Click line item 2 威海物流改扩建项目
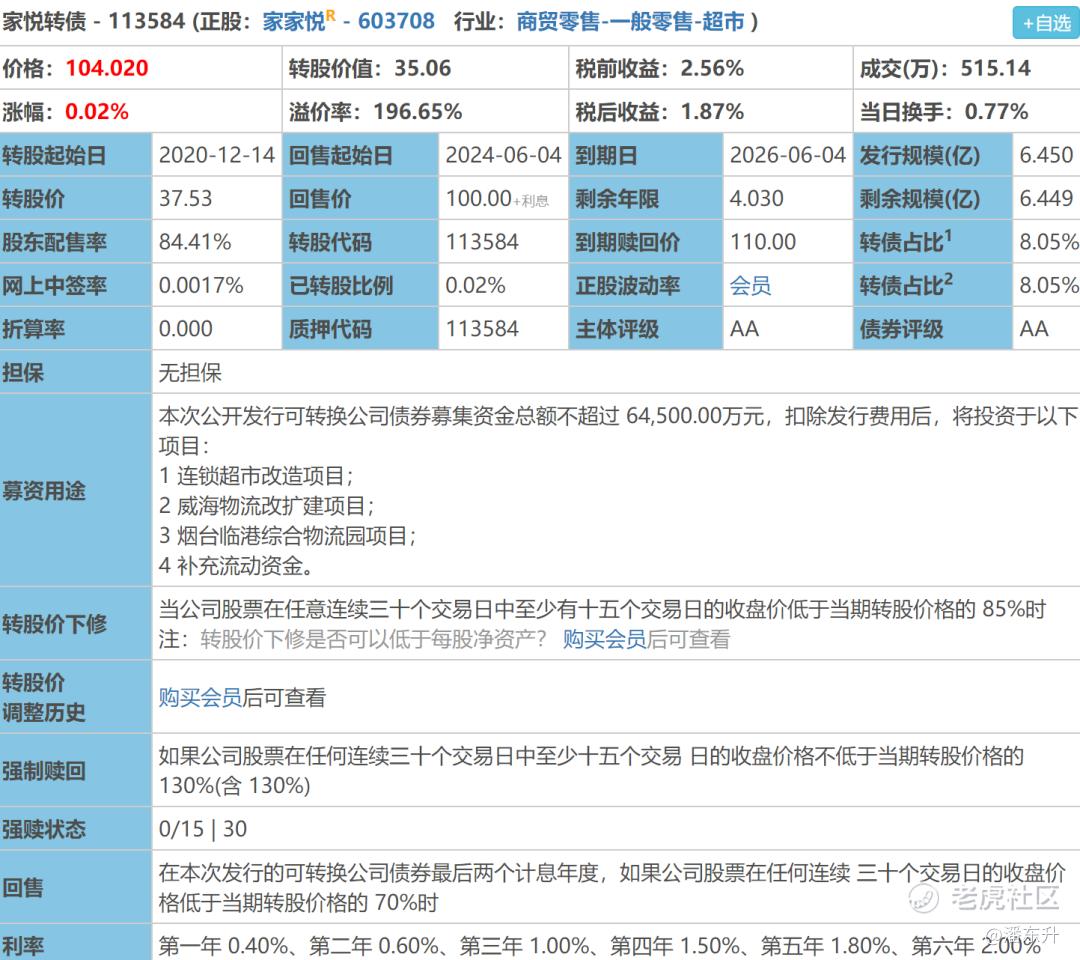Screen dimensions: 1080x960 click(267, 505)
